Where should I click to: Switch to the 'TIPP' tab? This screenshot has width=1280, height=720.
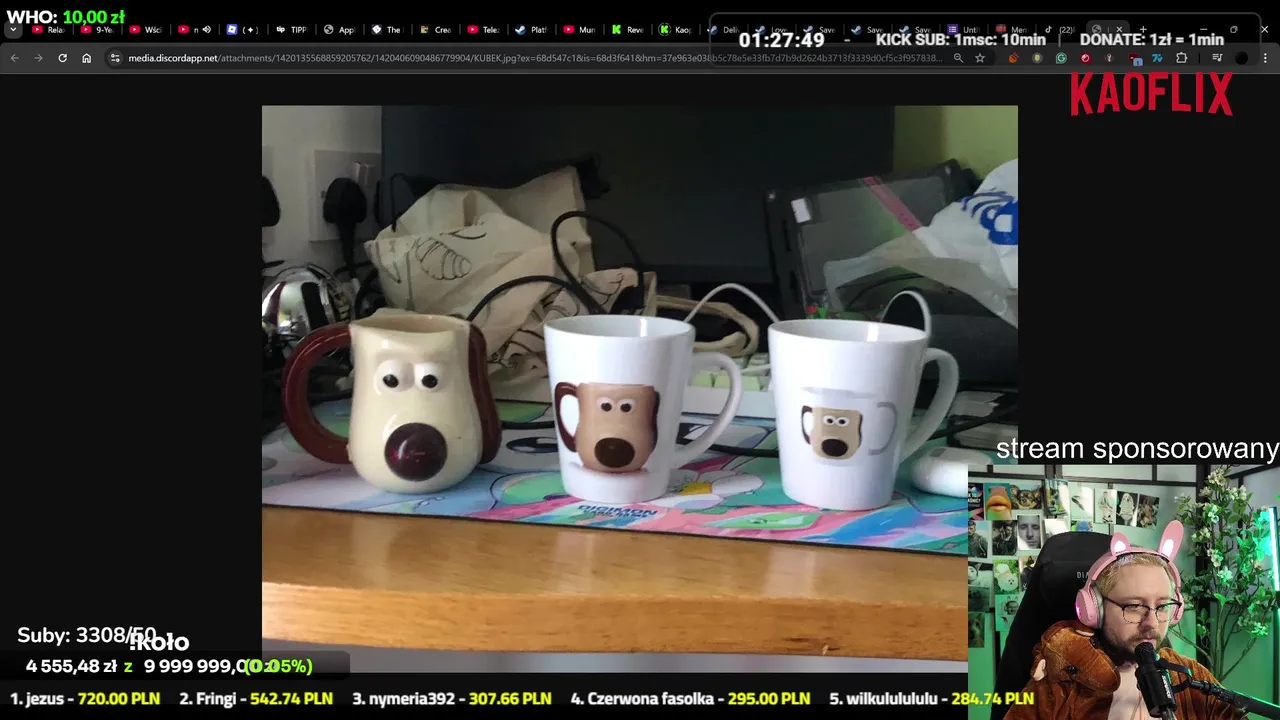tap(291, 30)
